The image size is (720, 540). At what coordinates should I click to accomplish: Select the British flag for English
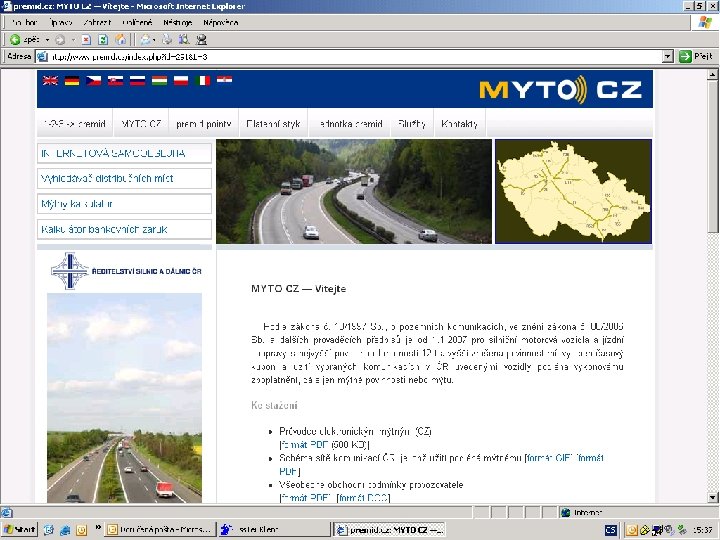(x=51, y=81)
